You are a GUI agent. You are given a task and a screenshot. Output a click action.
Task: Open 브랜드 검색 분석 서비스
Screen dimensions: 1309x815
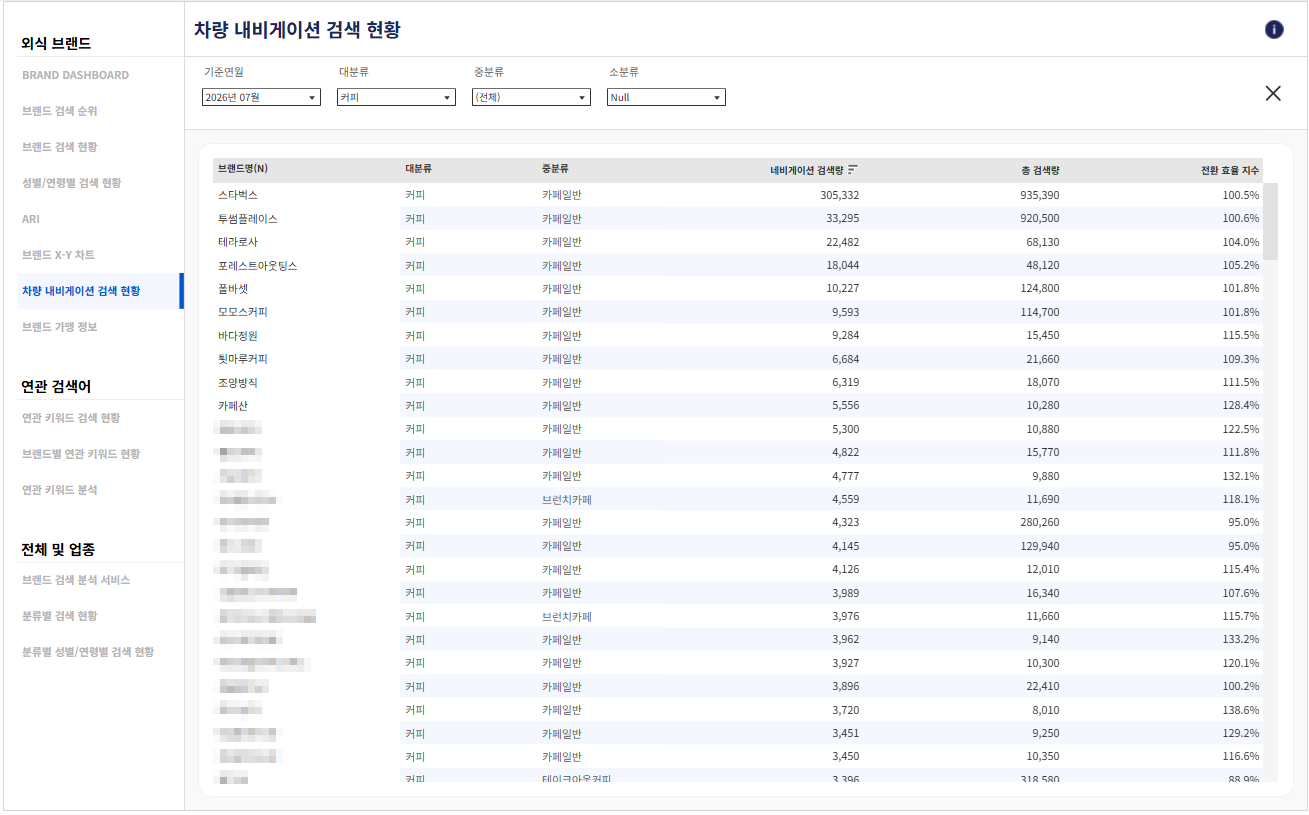[76, 580]
